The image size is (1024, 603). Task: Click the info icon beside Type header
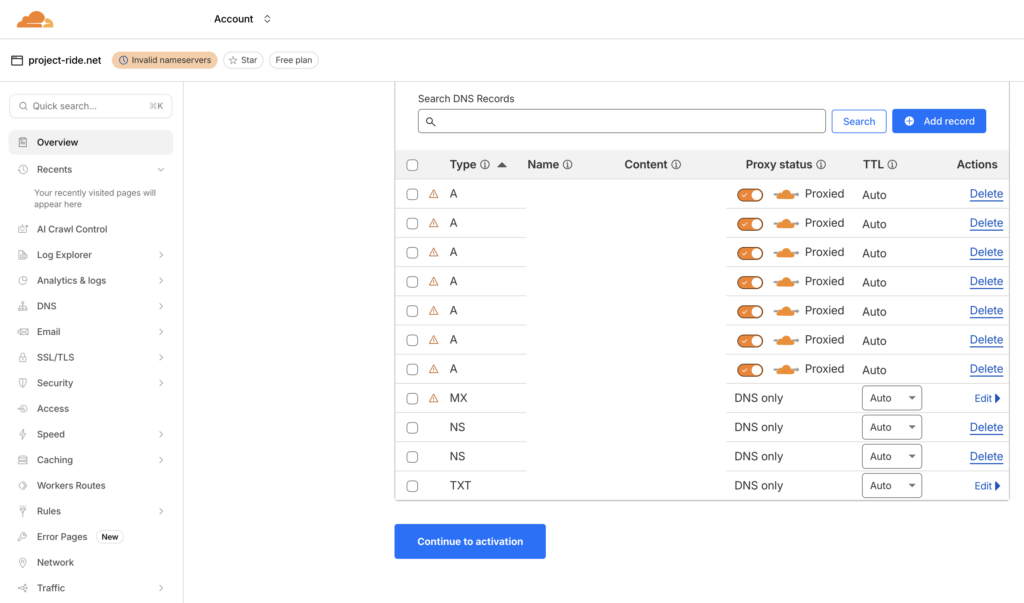(x=485, y=165)
